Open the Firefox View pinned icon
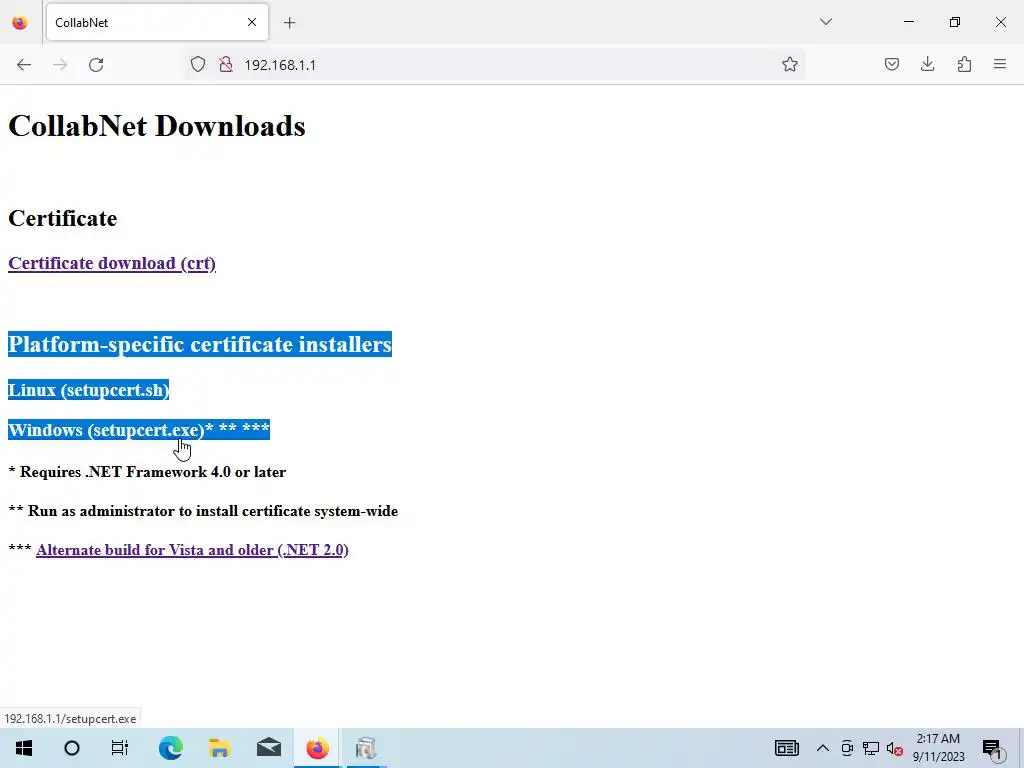1024x768 pixels. click(x=20, y=23)
